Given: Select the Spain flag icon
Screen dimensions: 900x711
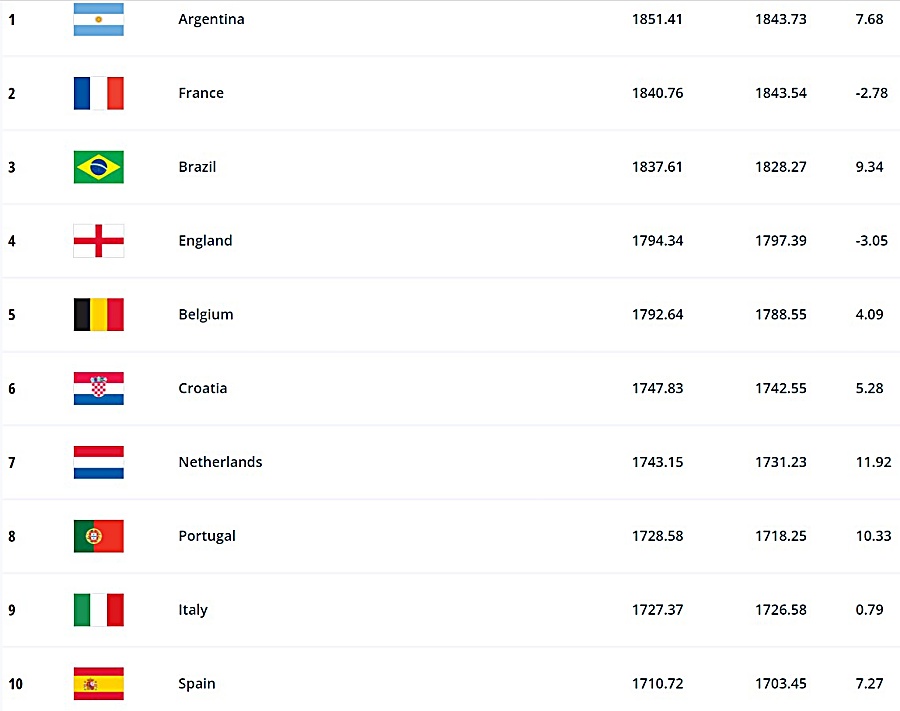Looking at the screenshot, I should point(99,683).
